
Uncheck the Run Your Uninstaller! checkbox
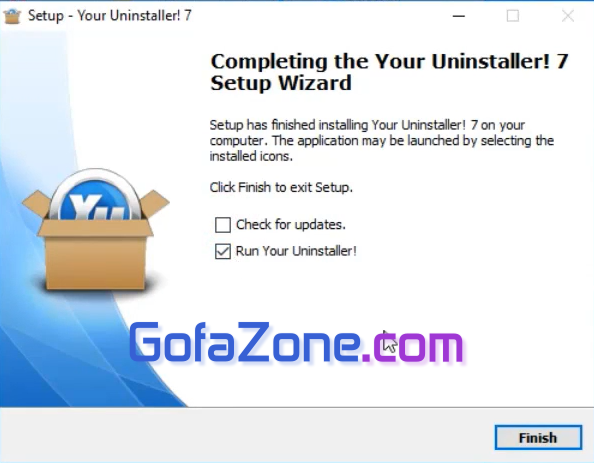pyautogui.click(x=223, y=251)
